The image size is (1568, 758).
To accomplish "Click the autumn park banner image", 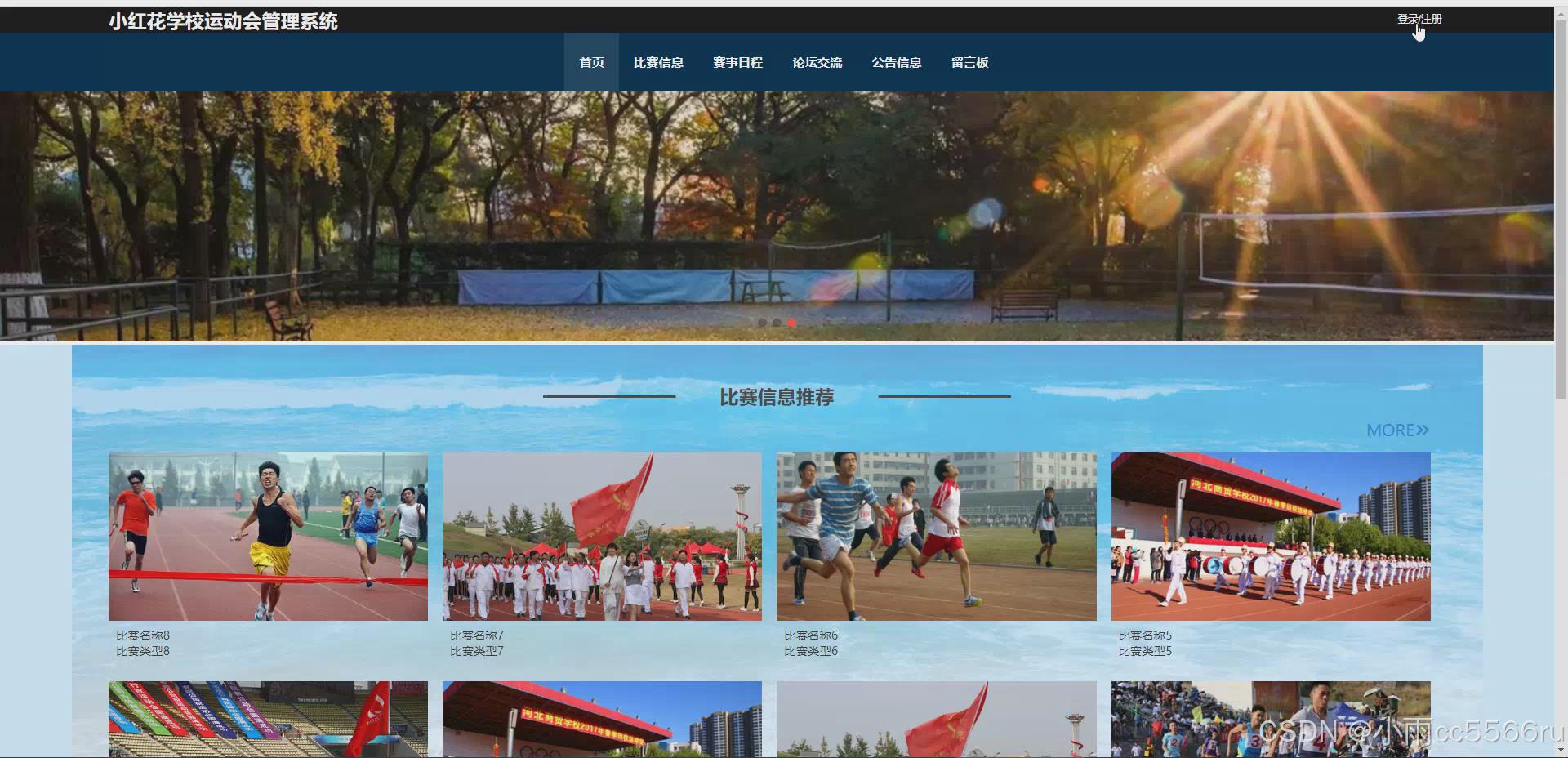I will 777,216.
